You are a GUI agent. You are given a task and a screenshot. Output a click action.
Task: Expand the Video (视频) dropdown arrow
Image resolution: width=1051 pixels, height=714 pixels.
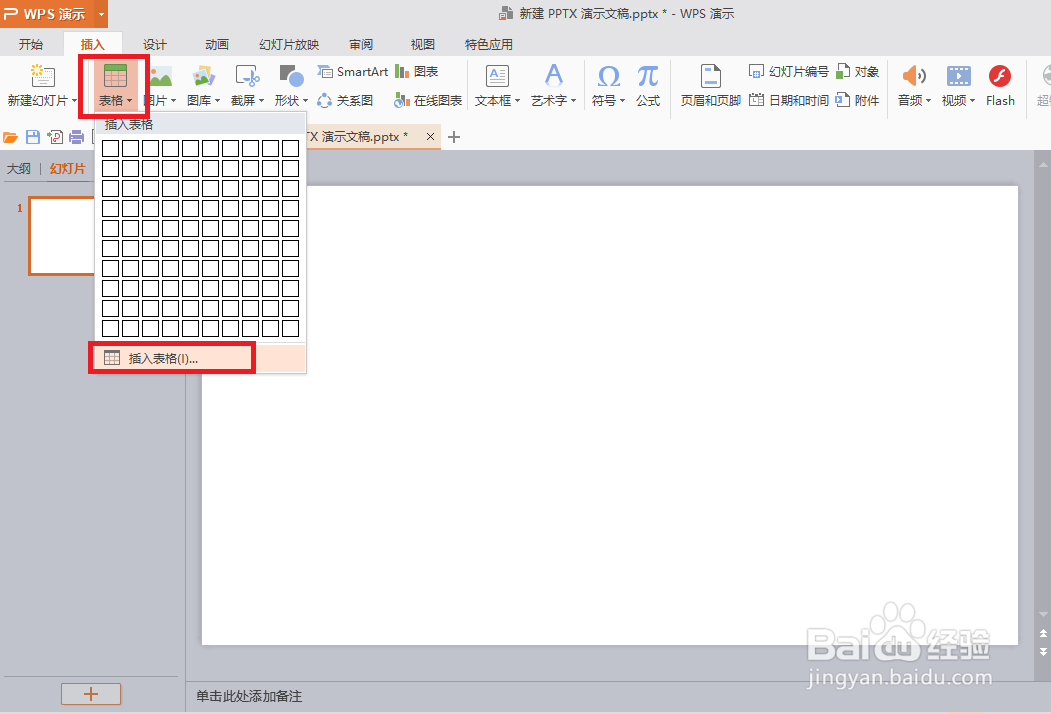click(x=972, y=101)
